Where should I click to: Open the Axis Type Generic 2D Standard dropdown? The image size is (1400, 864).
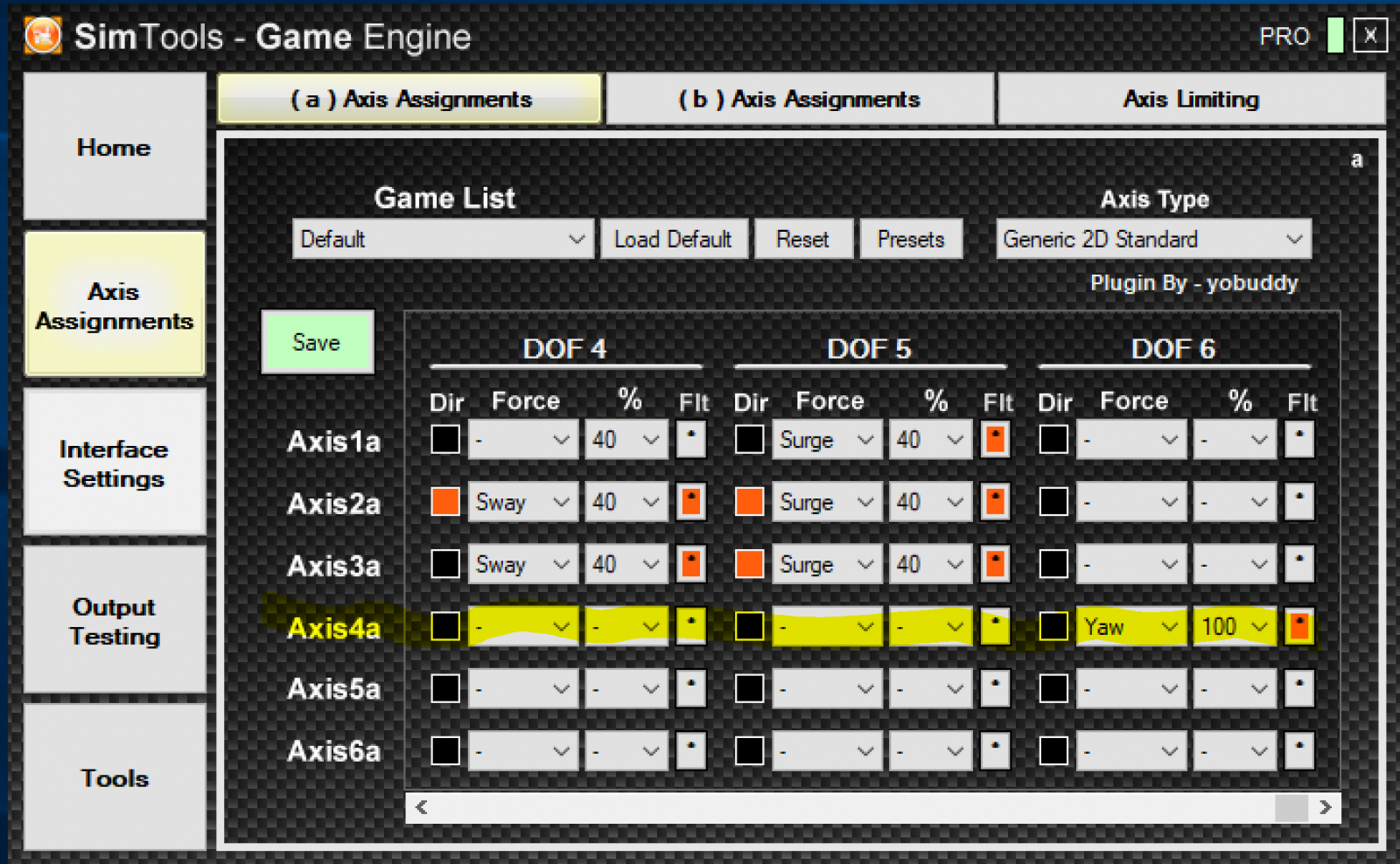1153,239
